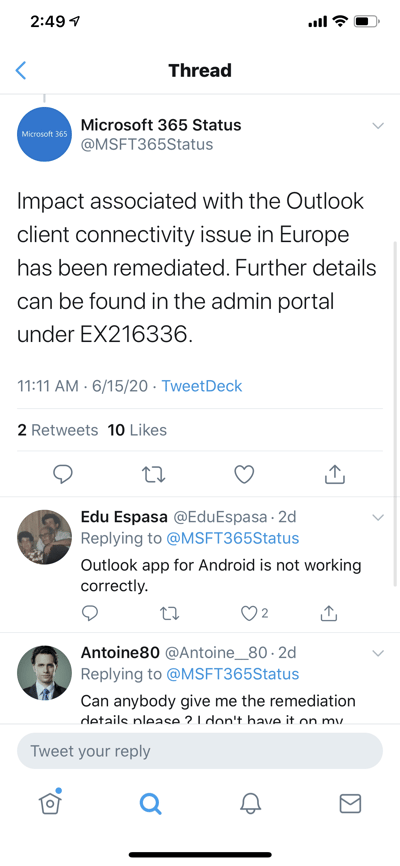The height and width of the screenshot is (866, 400).
Task: Share the Microsoft 365 Status tweet
Action: click(x=335, y=474)
